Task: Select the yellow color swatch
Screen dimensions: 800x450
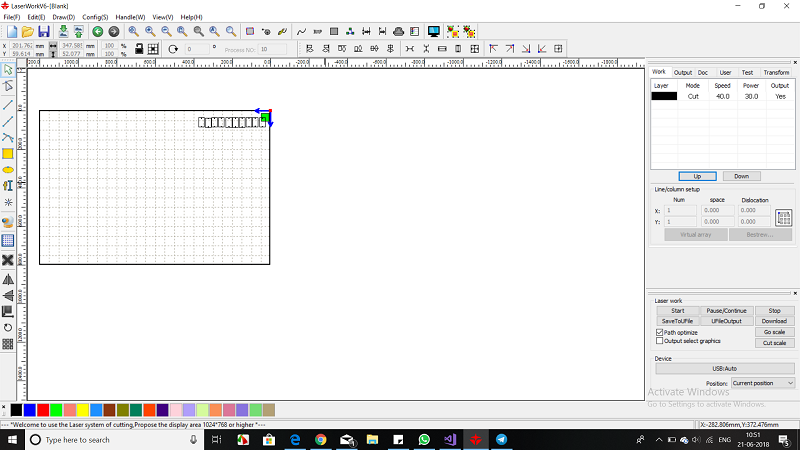Action: pos(83,410)
